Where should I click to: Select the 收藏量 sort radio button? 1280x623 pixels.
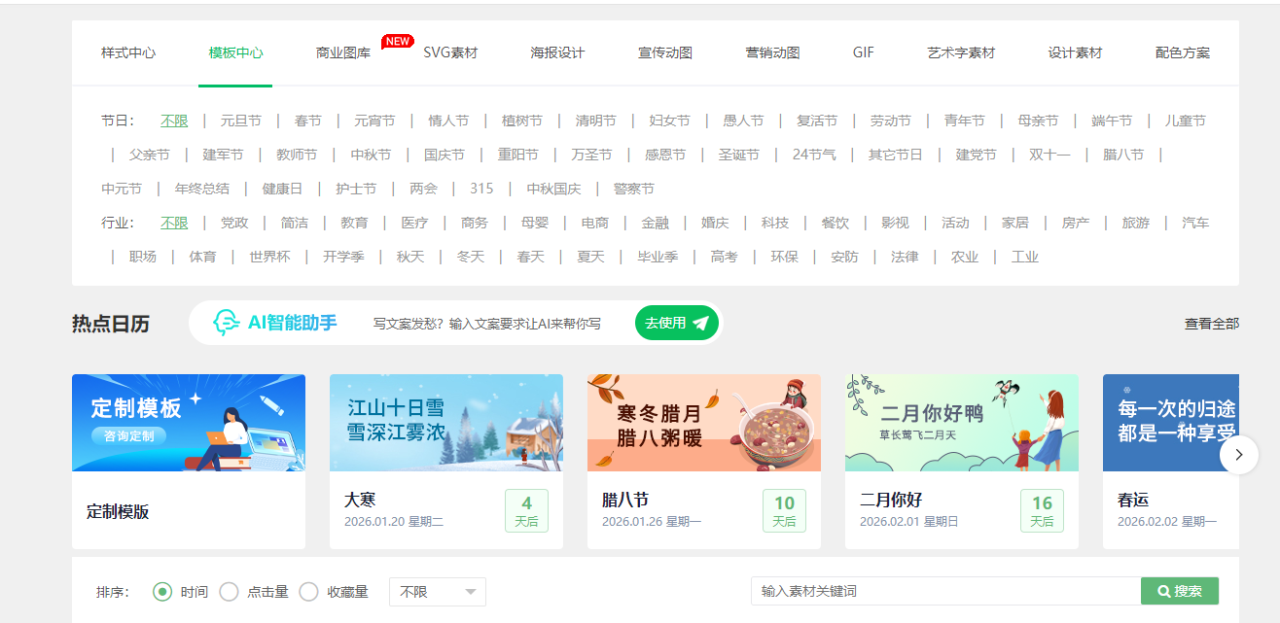[x=309, y=591]
